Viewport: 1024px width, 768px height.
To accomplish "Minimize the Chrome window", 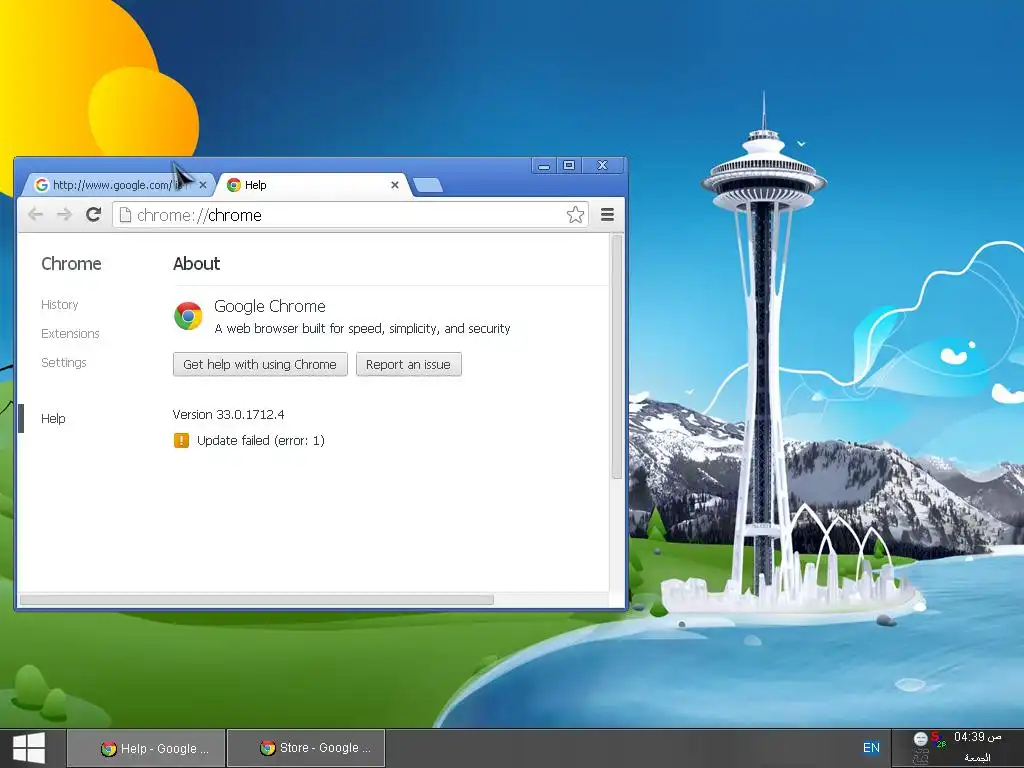I will [x=543, y=166].
